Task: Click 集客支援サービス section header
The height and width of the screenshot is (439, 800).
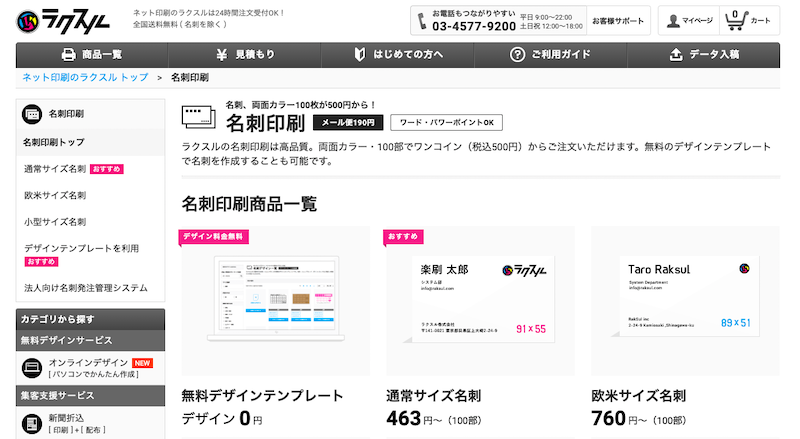Action: (x=90, y=396)
